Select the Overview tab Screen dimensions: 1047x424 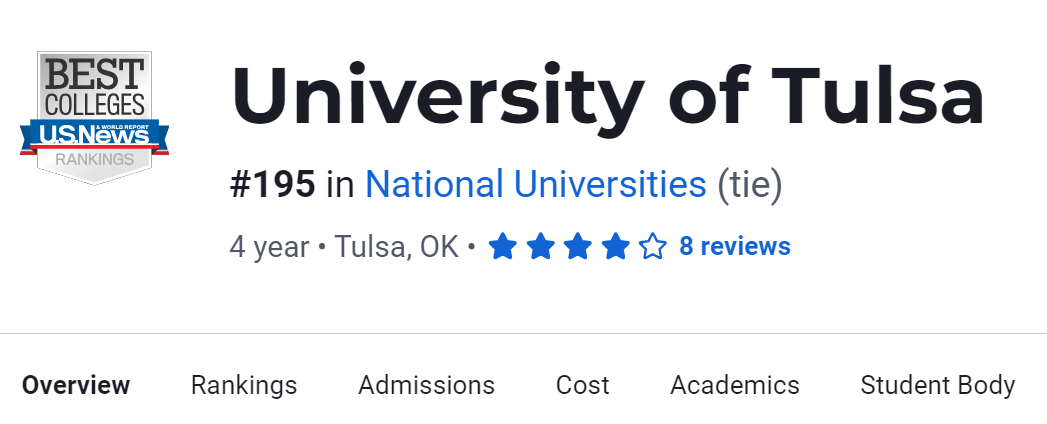click(x=76, y=385)
